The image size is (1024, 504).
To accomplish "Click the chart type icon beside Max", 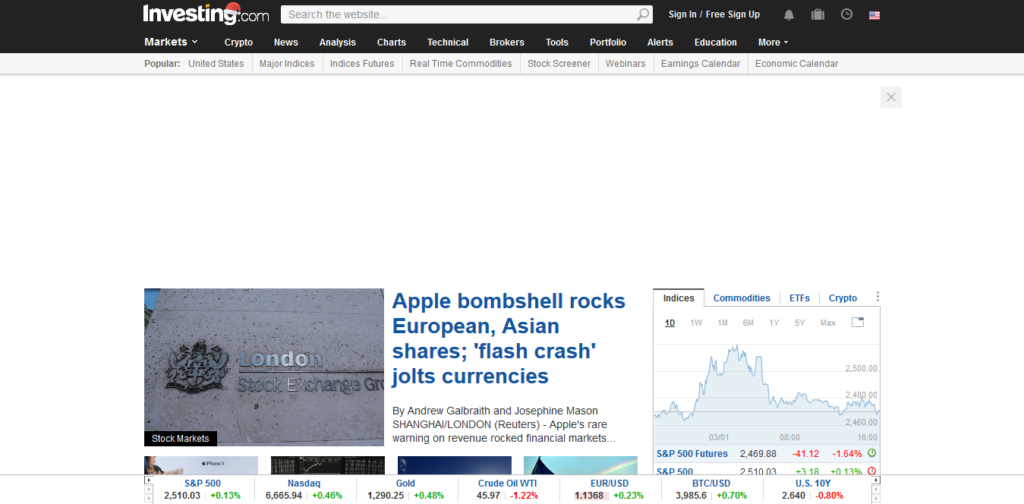I will [857, 323].
